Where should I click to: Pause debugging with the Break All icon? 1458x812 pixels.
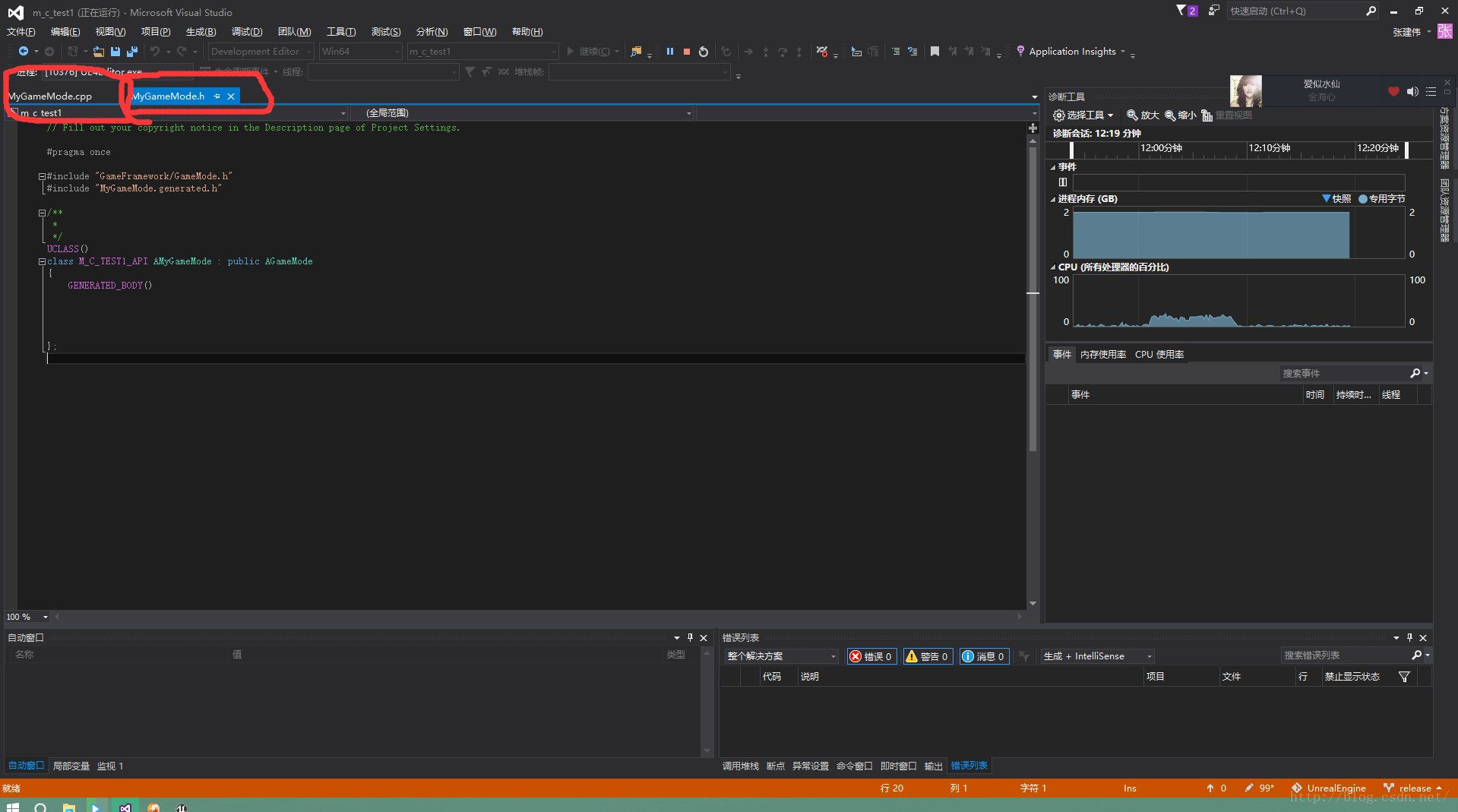(670, 52)
